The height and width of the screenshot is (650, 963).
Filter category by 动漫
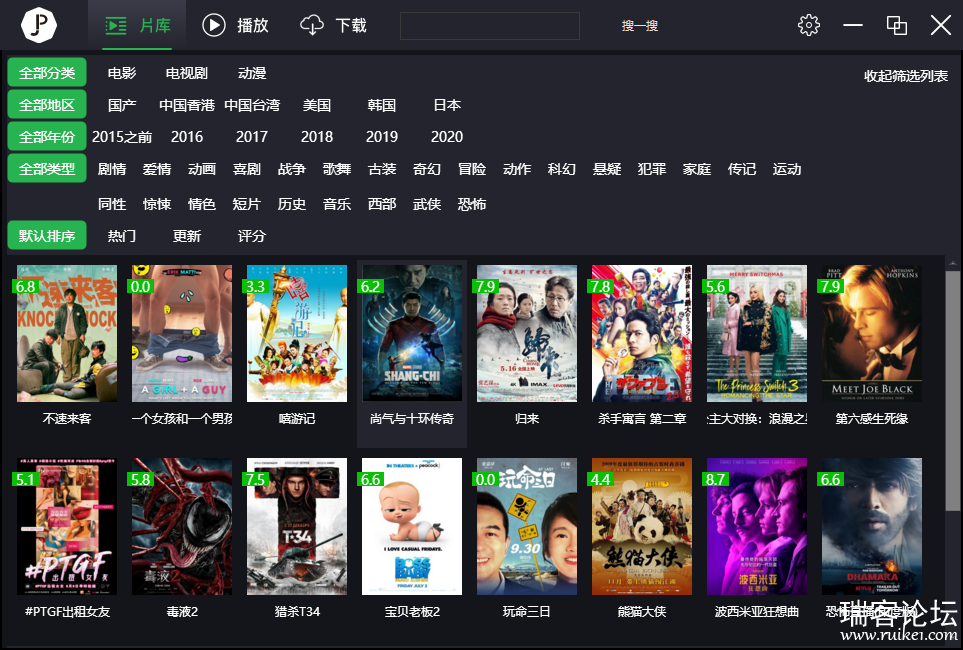click(x=252, y=73)
